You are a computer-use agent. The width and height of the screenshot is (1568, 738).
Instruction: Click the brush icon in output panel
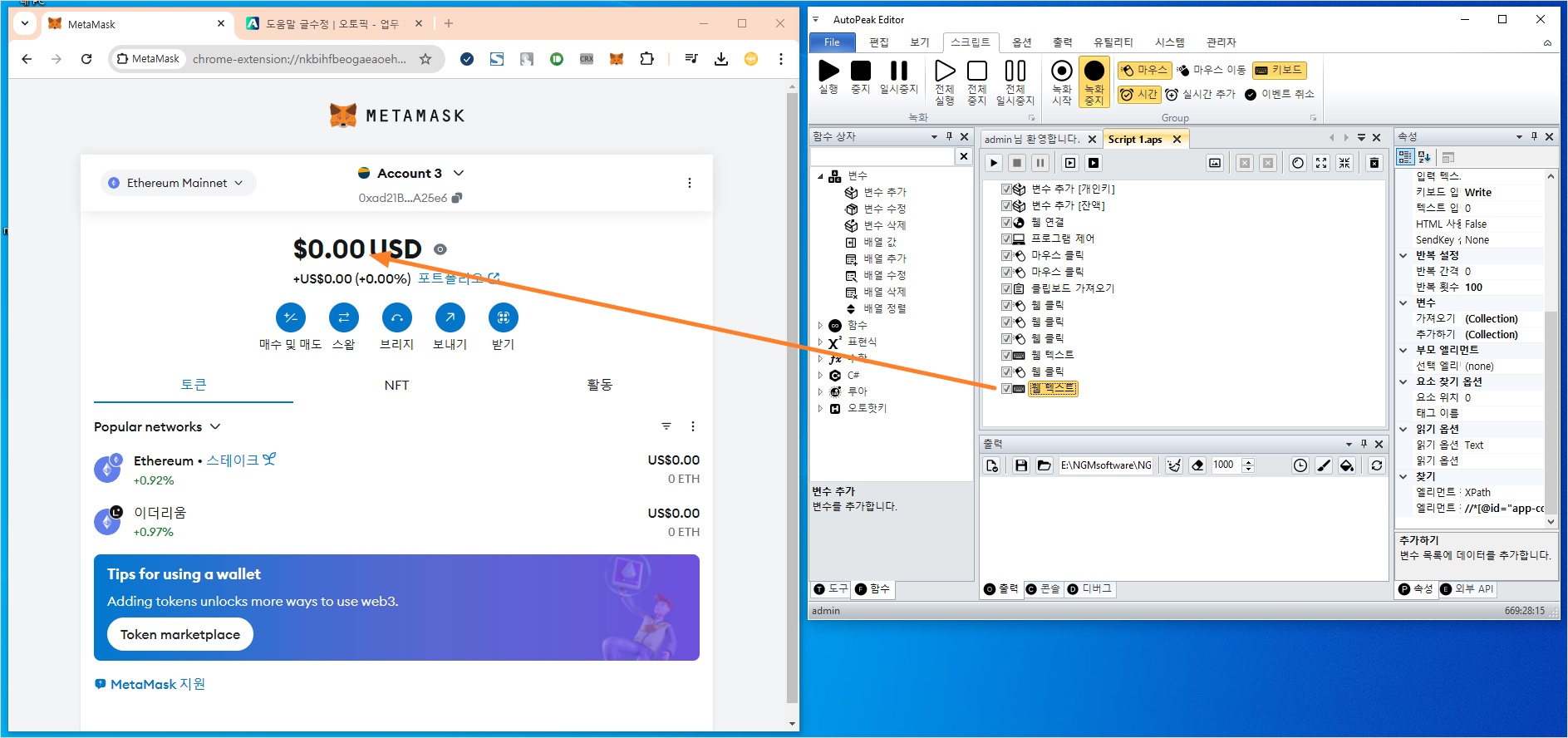(x=1324, y=465)
